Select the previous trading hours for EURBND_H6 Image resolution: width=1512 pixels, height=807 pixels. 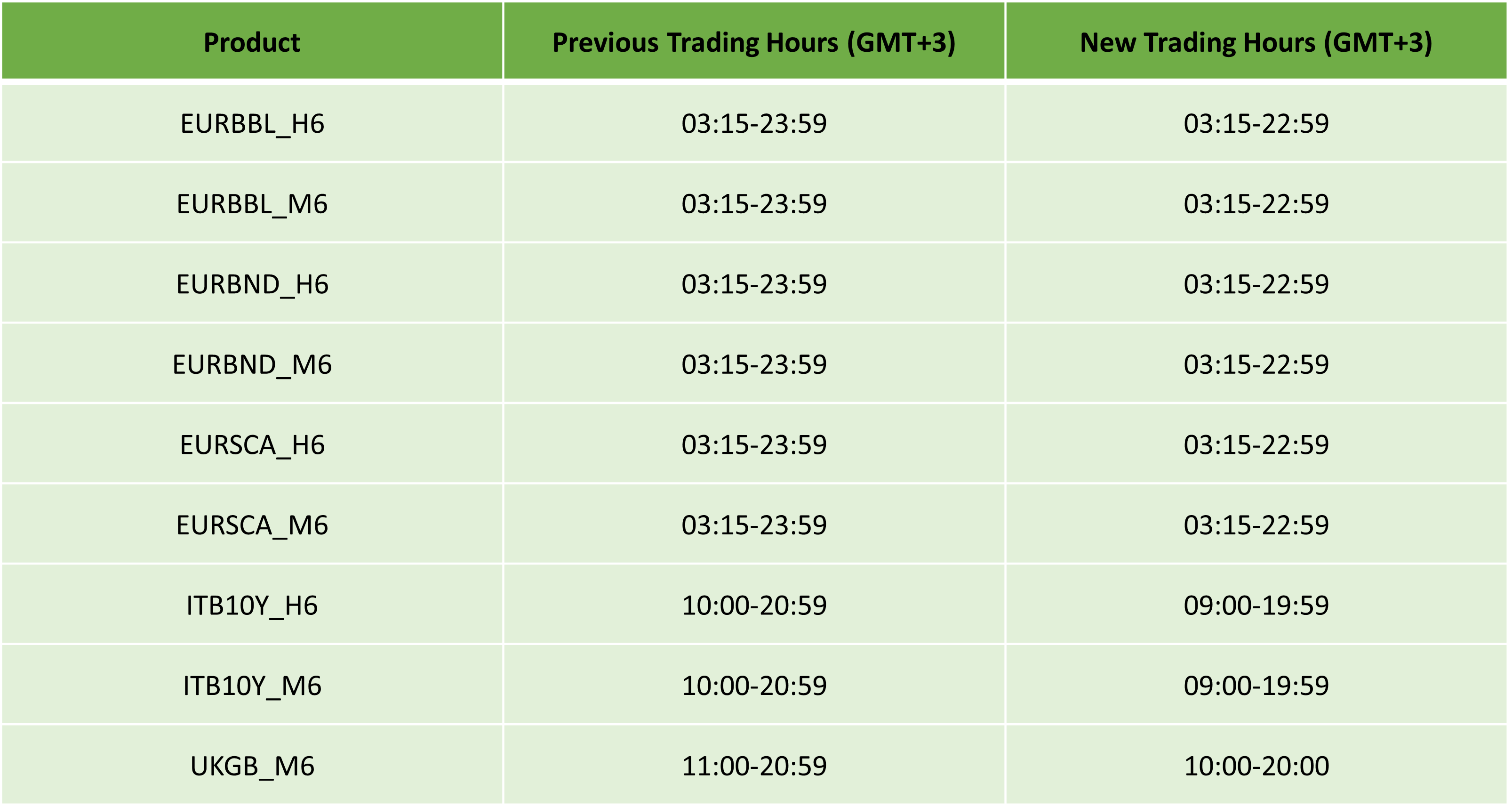[754, 285]
